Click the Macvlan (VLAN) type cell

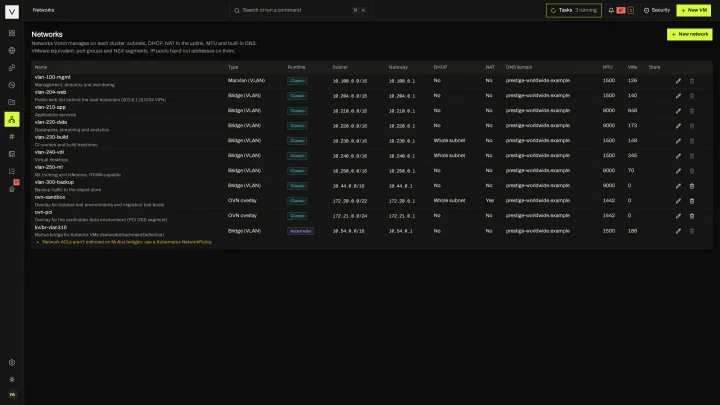246,80
